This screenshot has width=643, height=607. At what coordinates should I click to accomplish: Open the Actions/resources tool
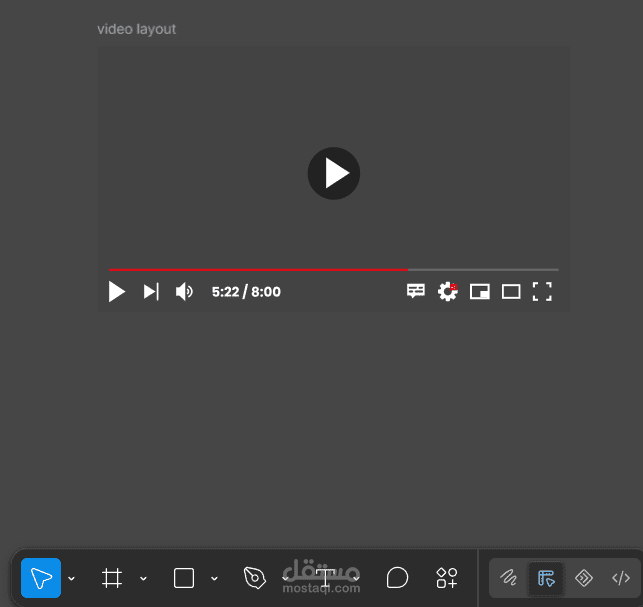447,577
